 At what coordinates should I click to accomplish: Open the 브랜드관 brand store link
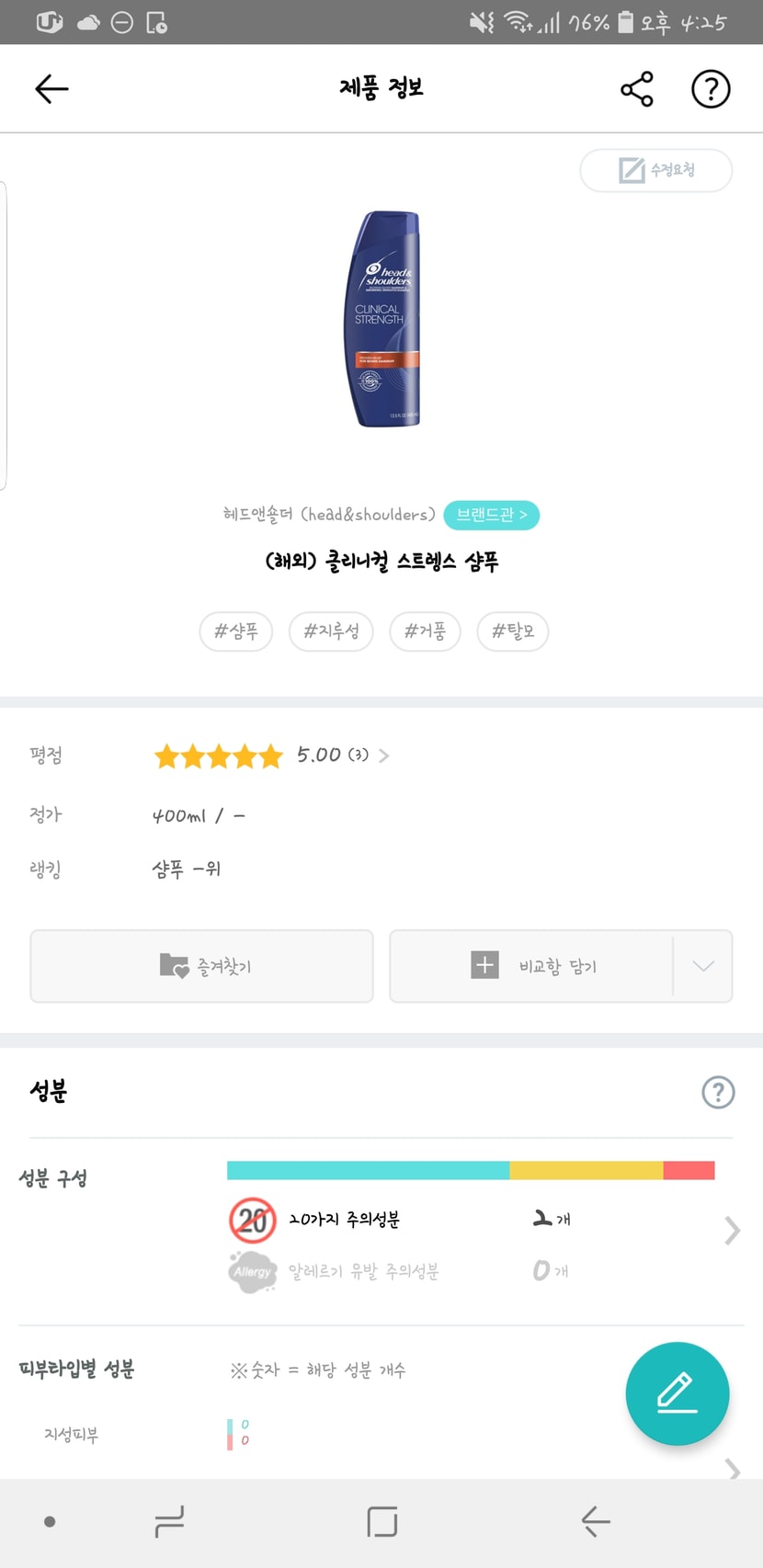[x=491, y=515]
